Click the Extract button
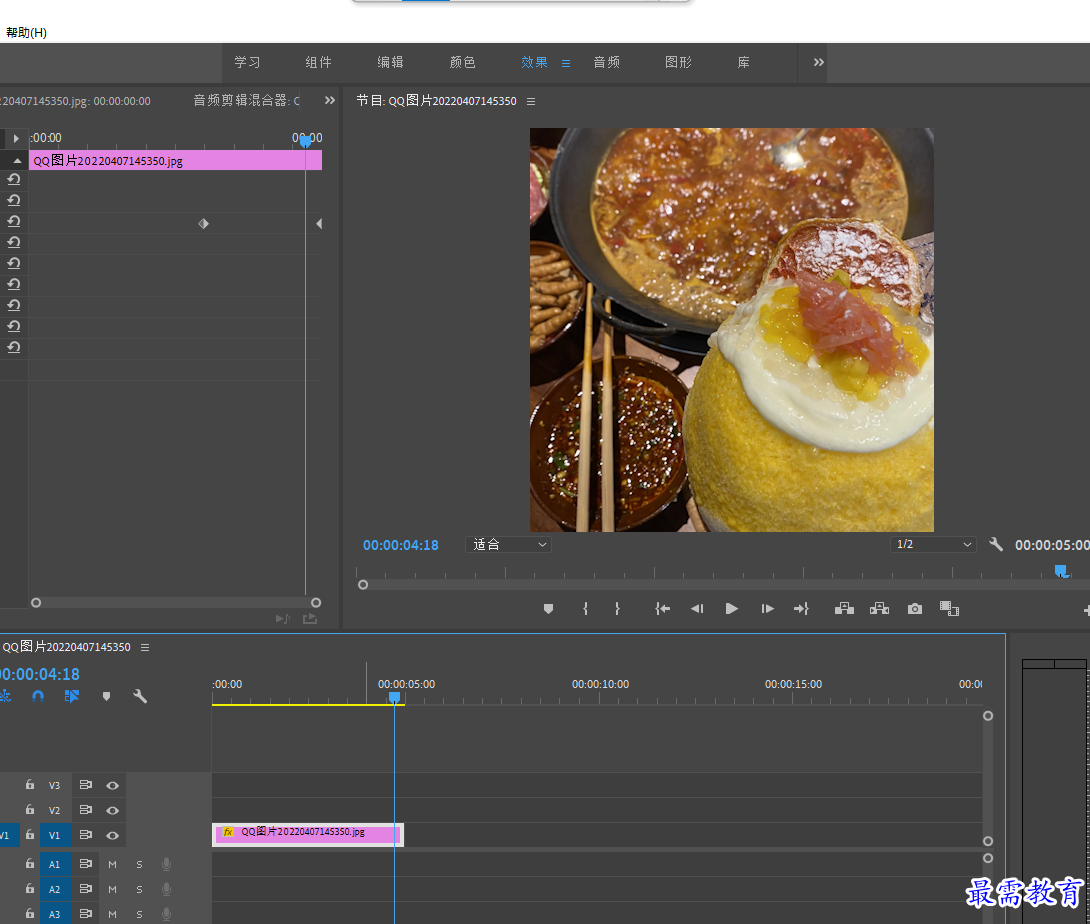The height and width of the screenshot is (924, 1090). coord(879,609)
